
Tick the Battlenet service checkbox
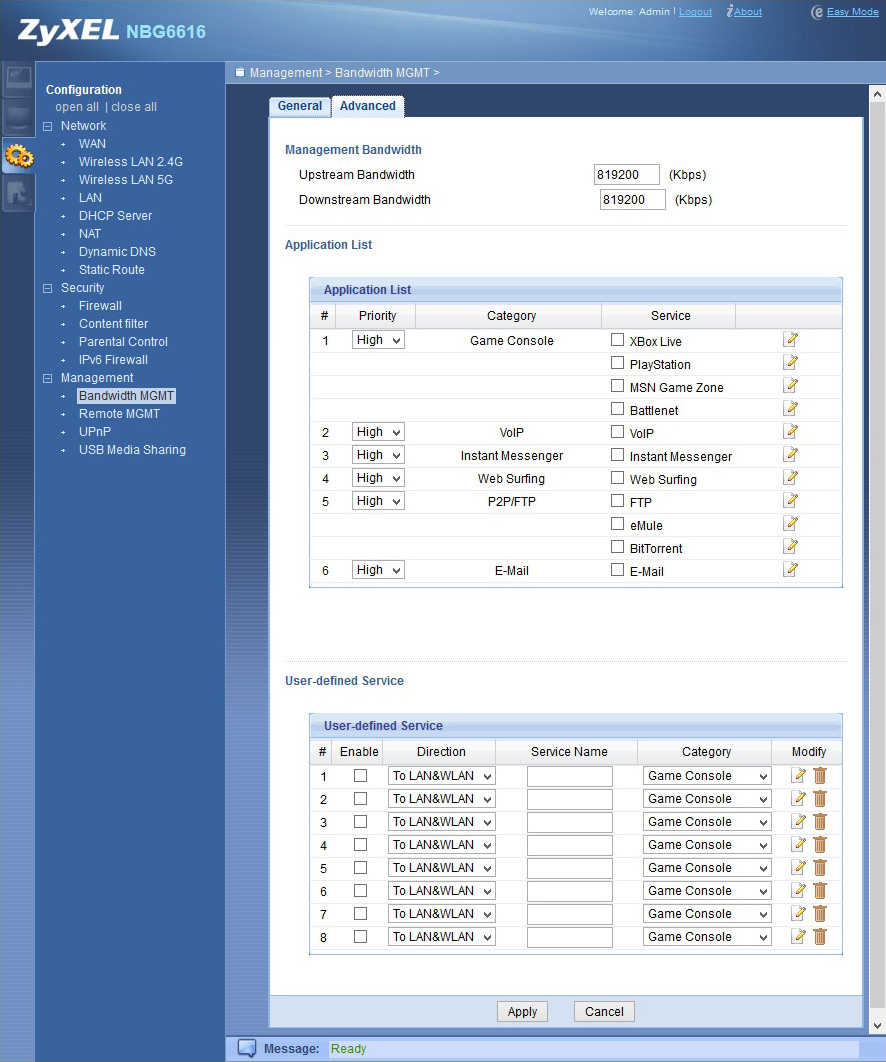pos(617,408)
